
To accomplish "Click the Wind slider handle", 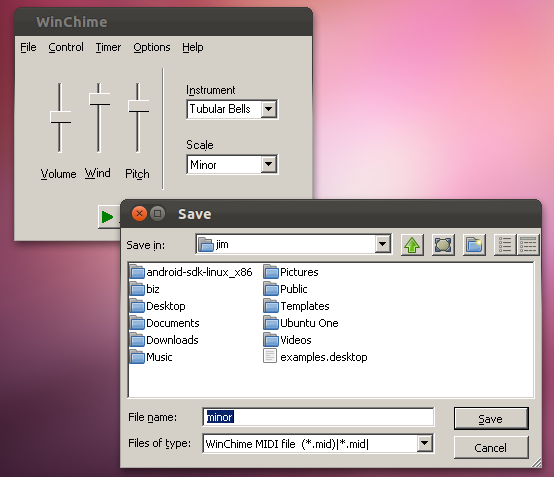I will pos(99,99).
